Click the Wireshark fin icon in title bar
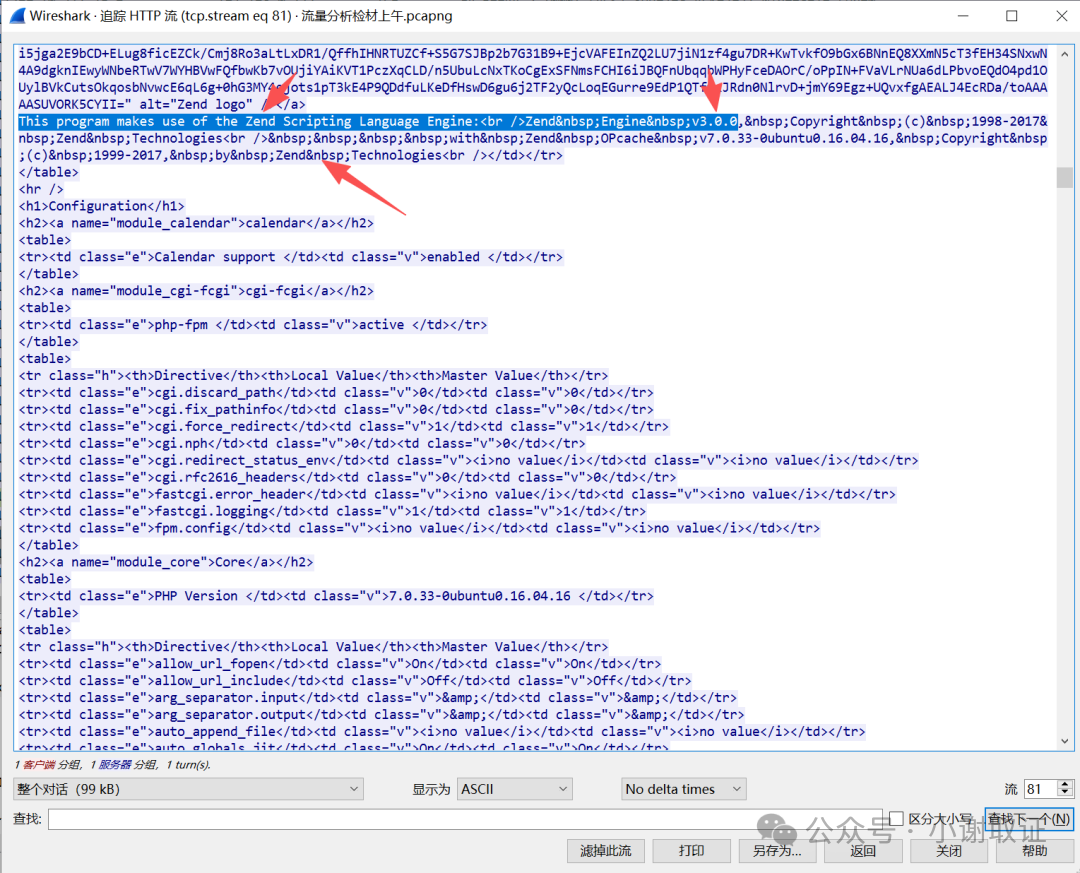1080x873 pixels. (x=18, y=15)
